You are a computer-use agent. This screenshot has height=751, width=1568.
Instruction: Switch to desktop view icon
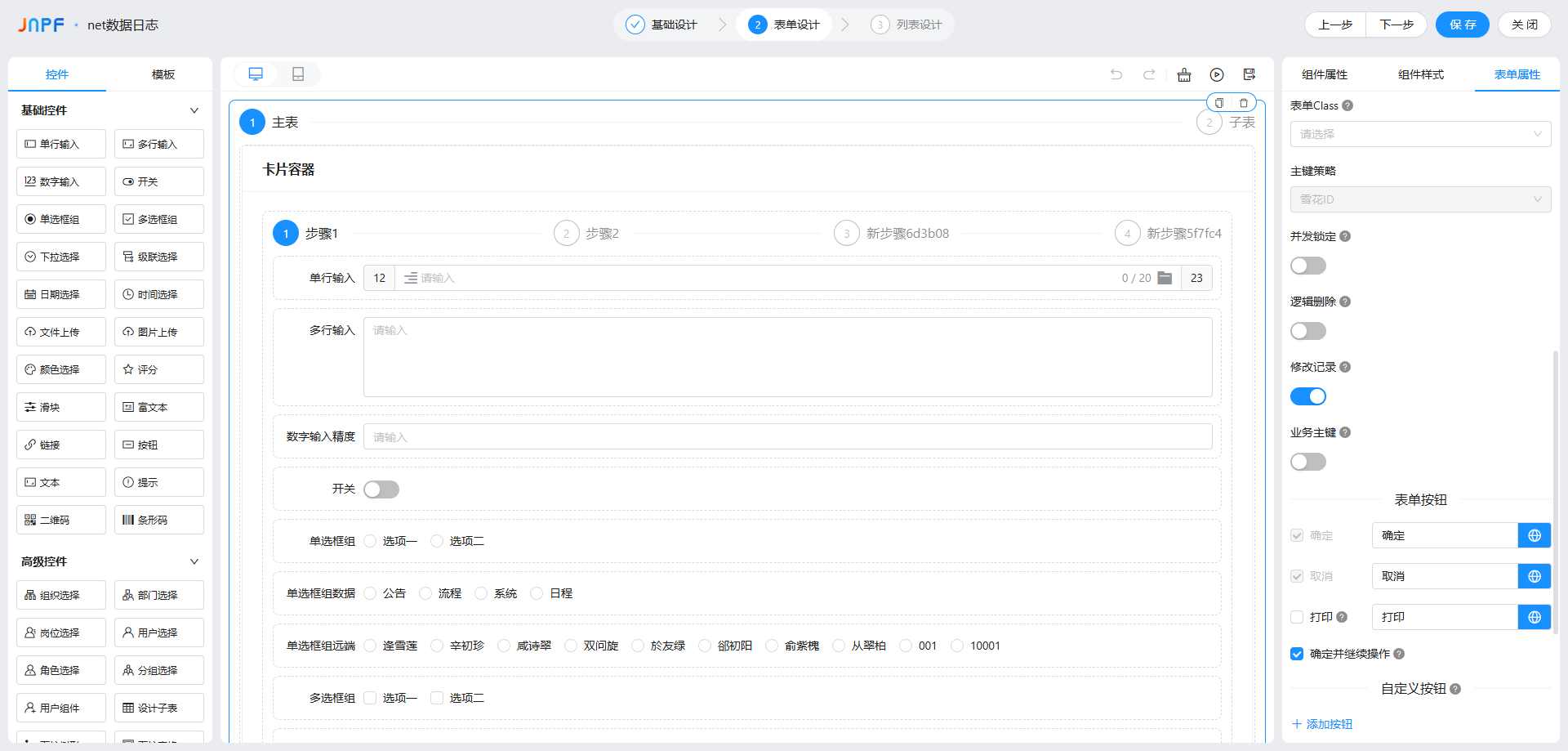(256, 74)
